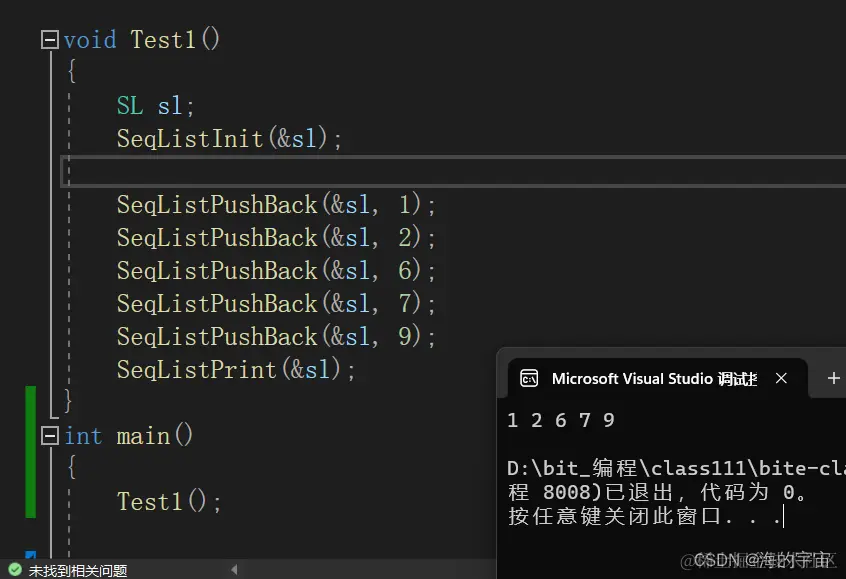The width and height of the screenshot is (846, 579).
Task: Click the 'main' function name
Action: coord(144,435)
